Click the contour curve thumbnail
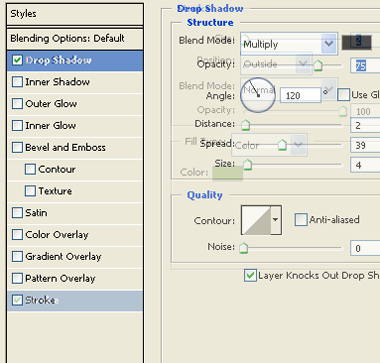The height and width of the screenshot is (363, 380). pyautogui.click(x=256, y=220)
